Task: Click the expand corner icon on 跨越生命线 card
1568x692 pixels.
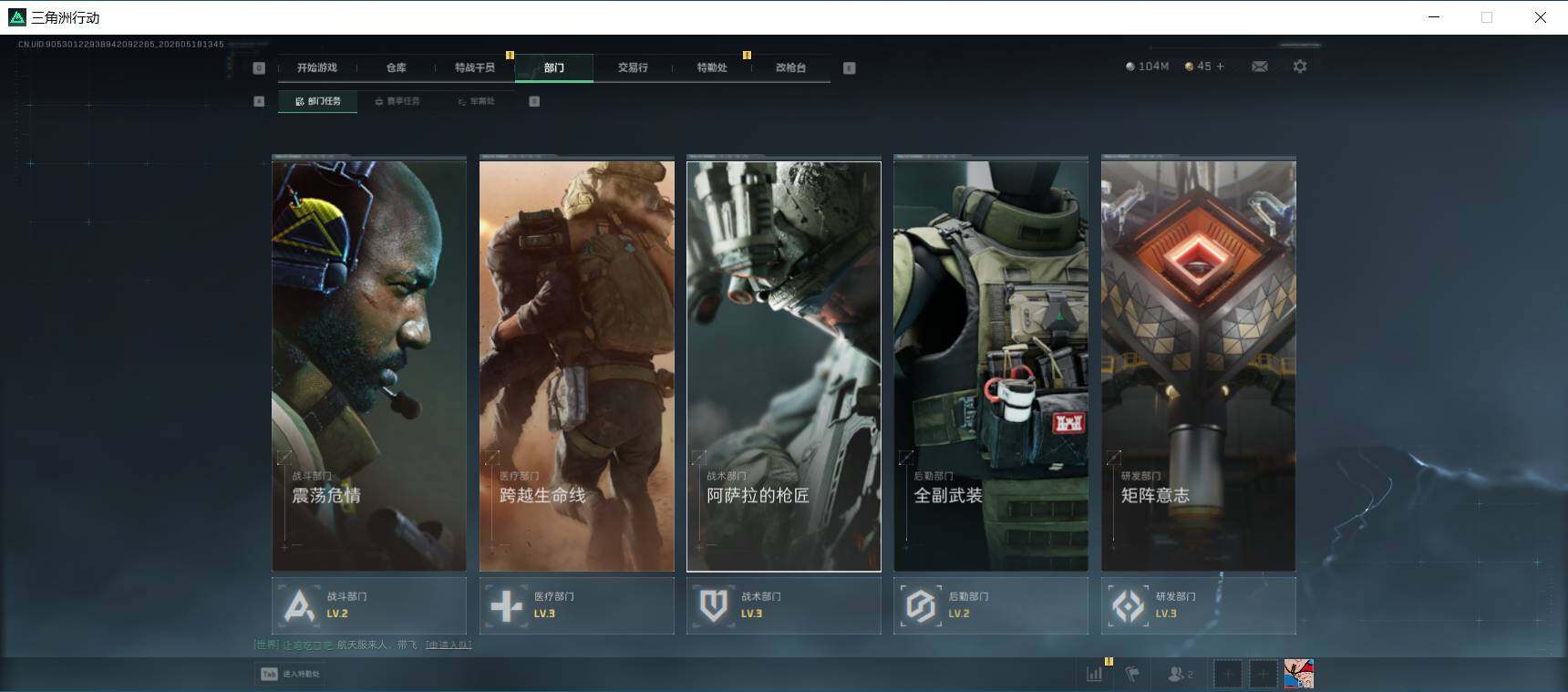Action: click(492, 457)
